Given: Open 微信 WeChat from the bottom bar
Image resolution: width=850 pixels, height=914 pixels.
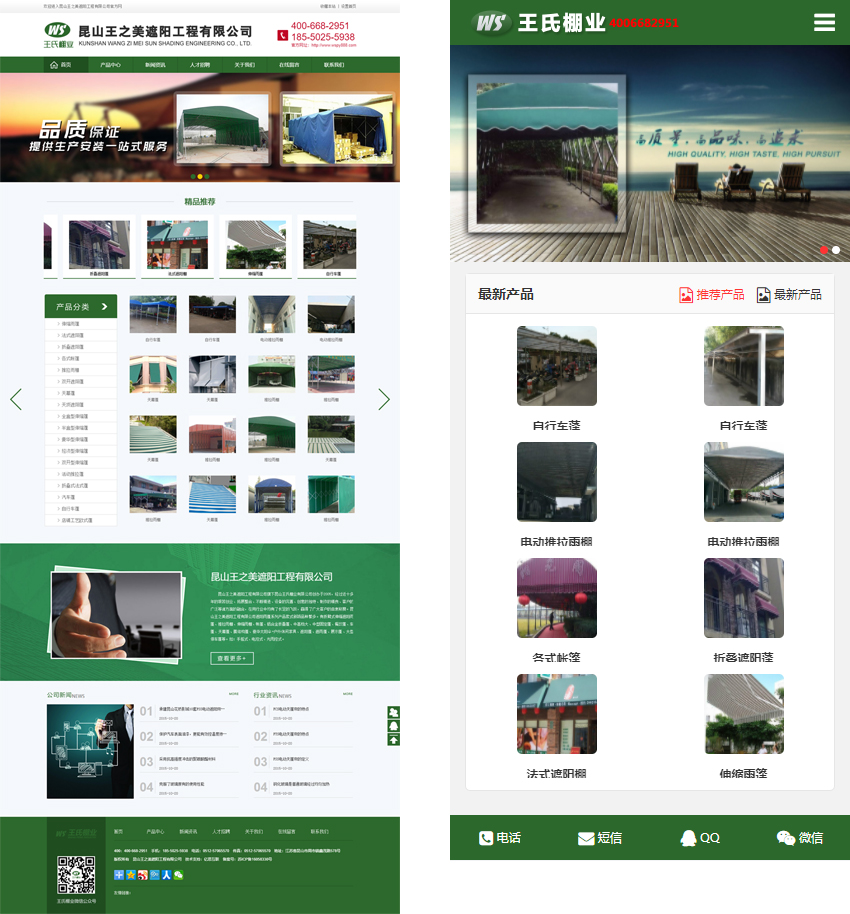Looking at the screenshot, I should click(799, 838).
